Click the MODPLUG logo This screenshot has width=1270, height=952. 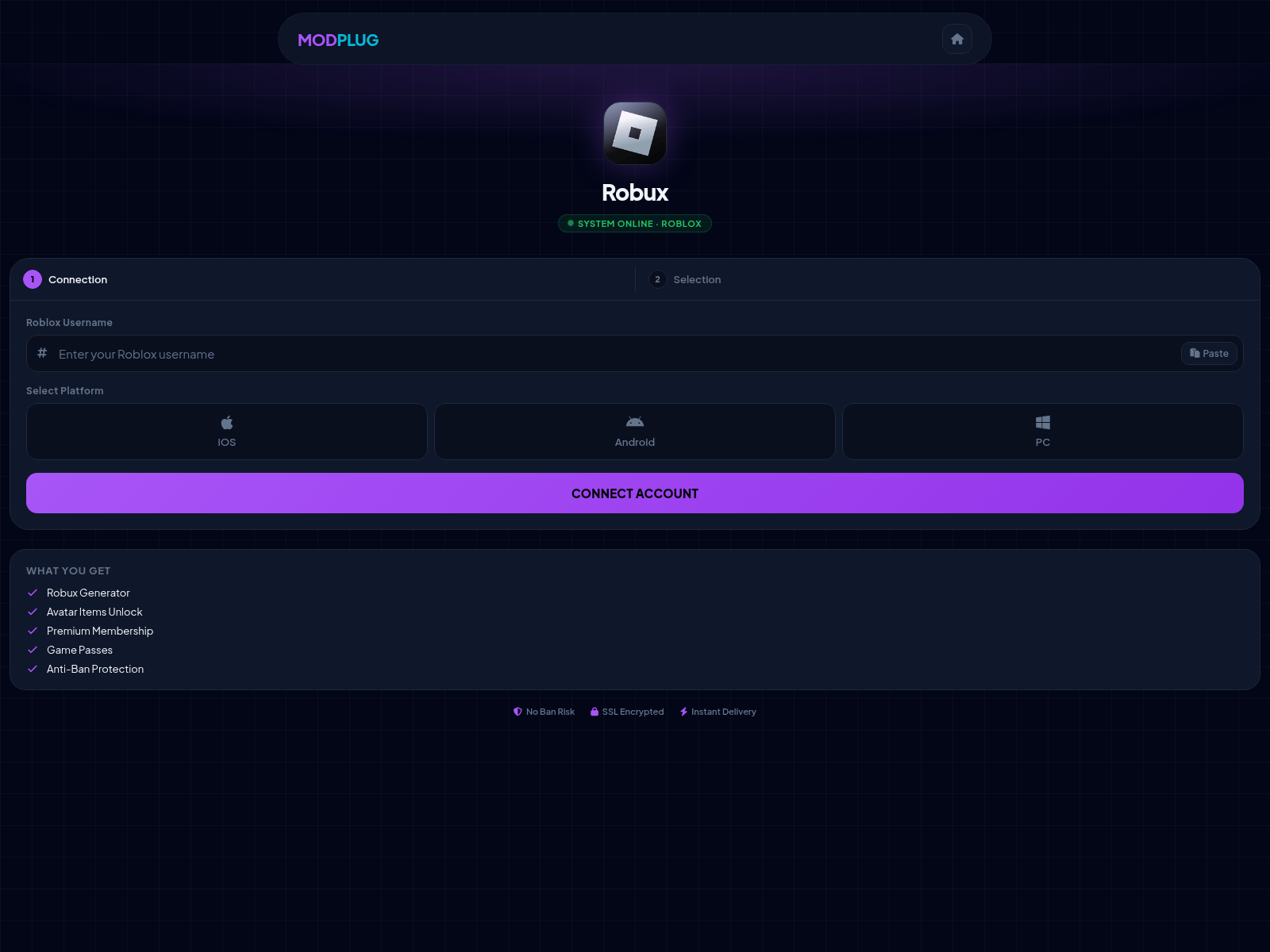tap(338, 40)
